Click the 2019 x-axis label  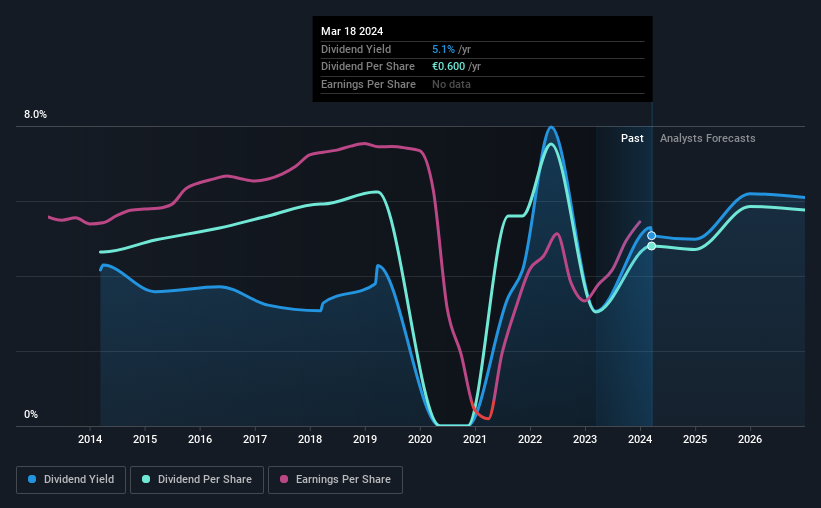pos(365,439)
